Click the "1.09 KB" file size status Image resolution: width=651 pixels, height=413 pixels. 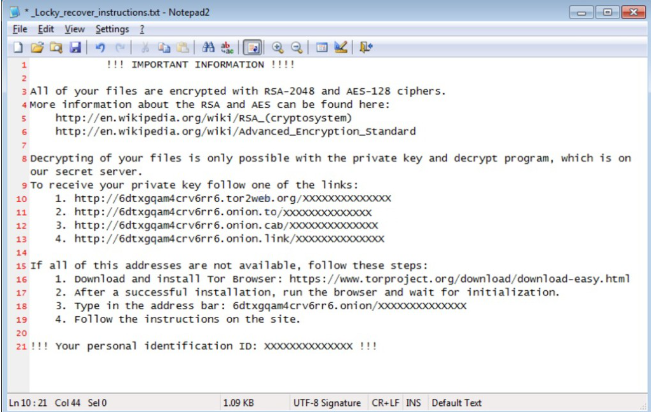point(238,403)
